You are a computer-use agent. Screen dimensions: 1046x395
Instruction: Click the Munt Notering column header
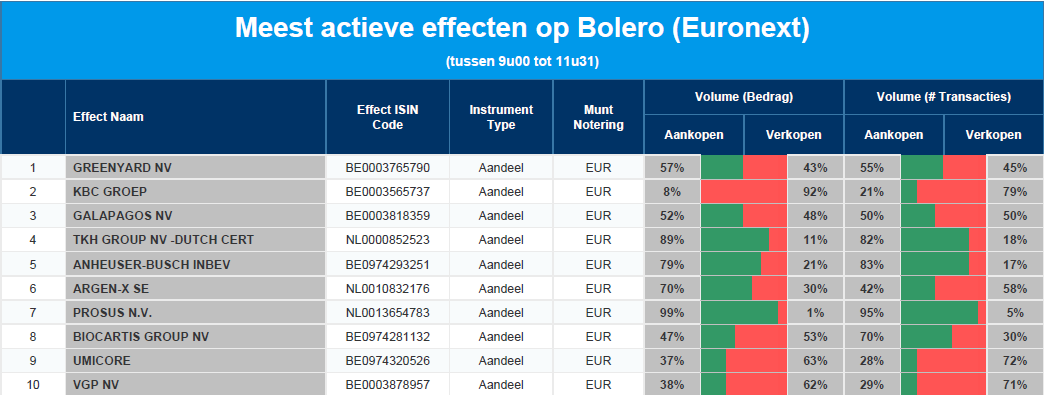click(598, 117)
